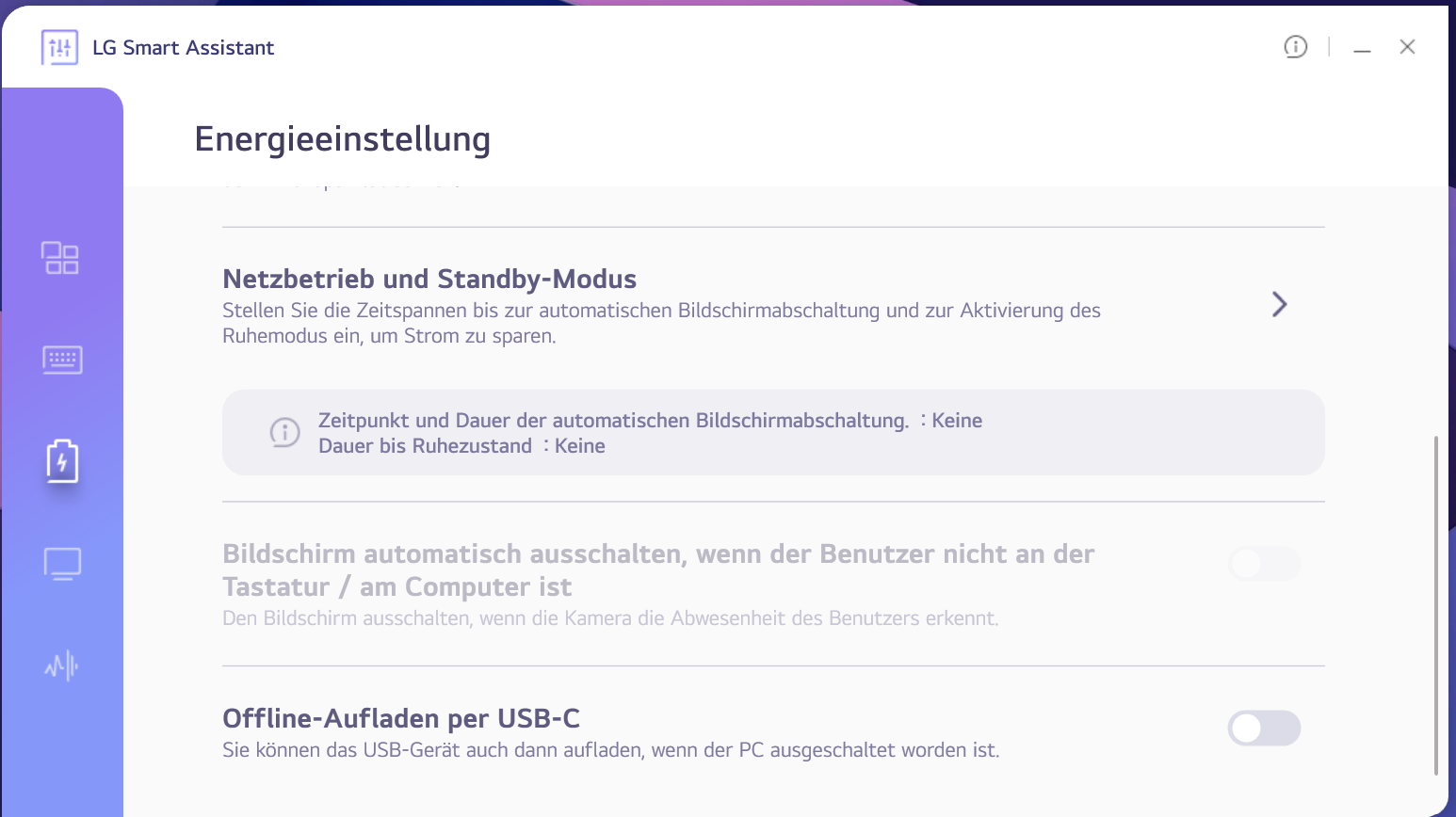Click the Zeitpunkt und Dauer info summary box
The height and width of the screenshot is (817, 1456).
tap(772, 432)
